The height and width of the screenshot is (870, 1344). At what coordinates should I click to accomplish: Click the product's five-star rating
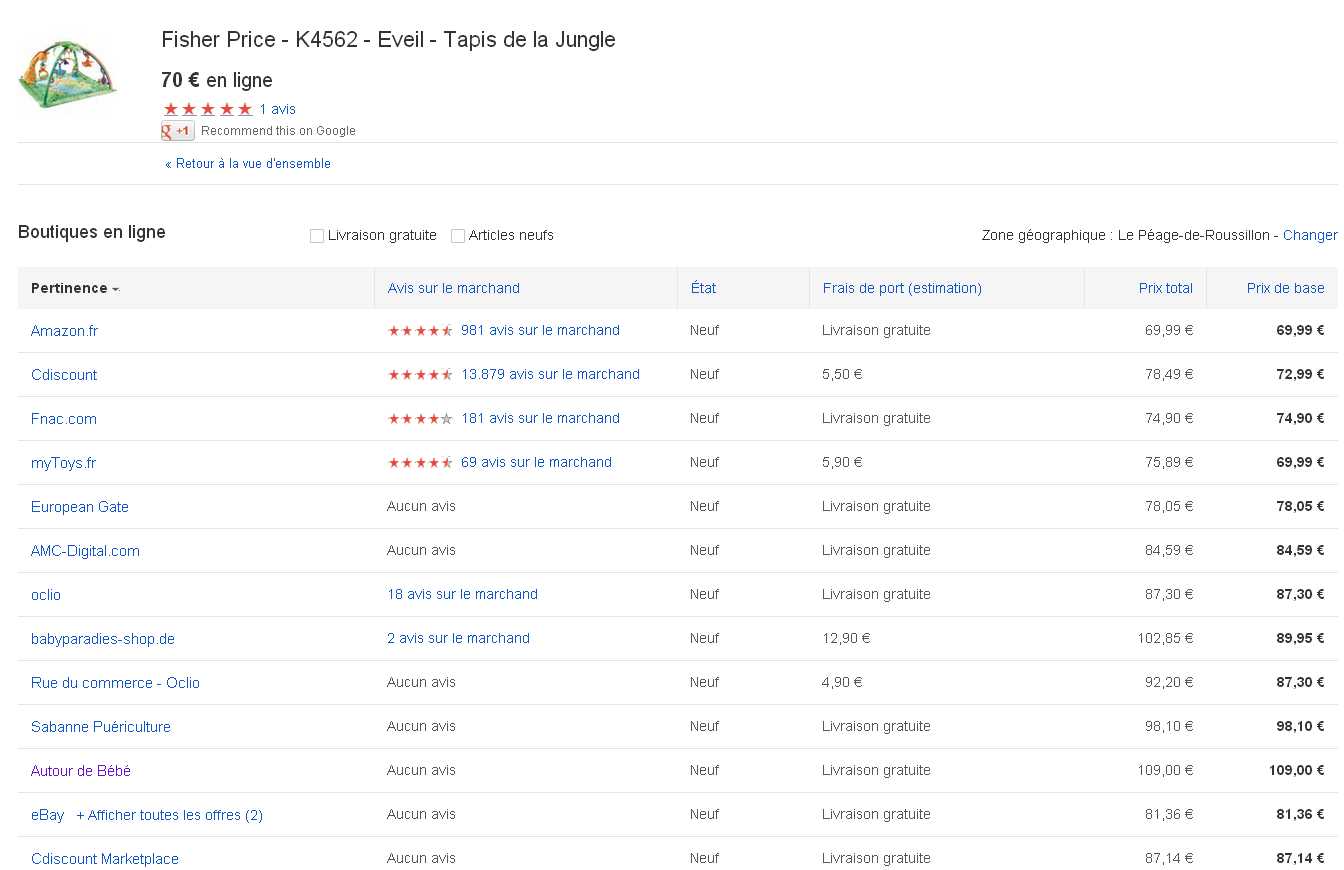207,109
